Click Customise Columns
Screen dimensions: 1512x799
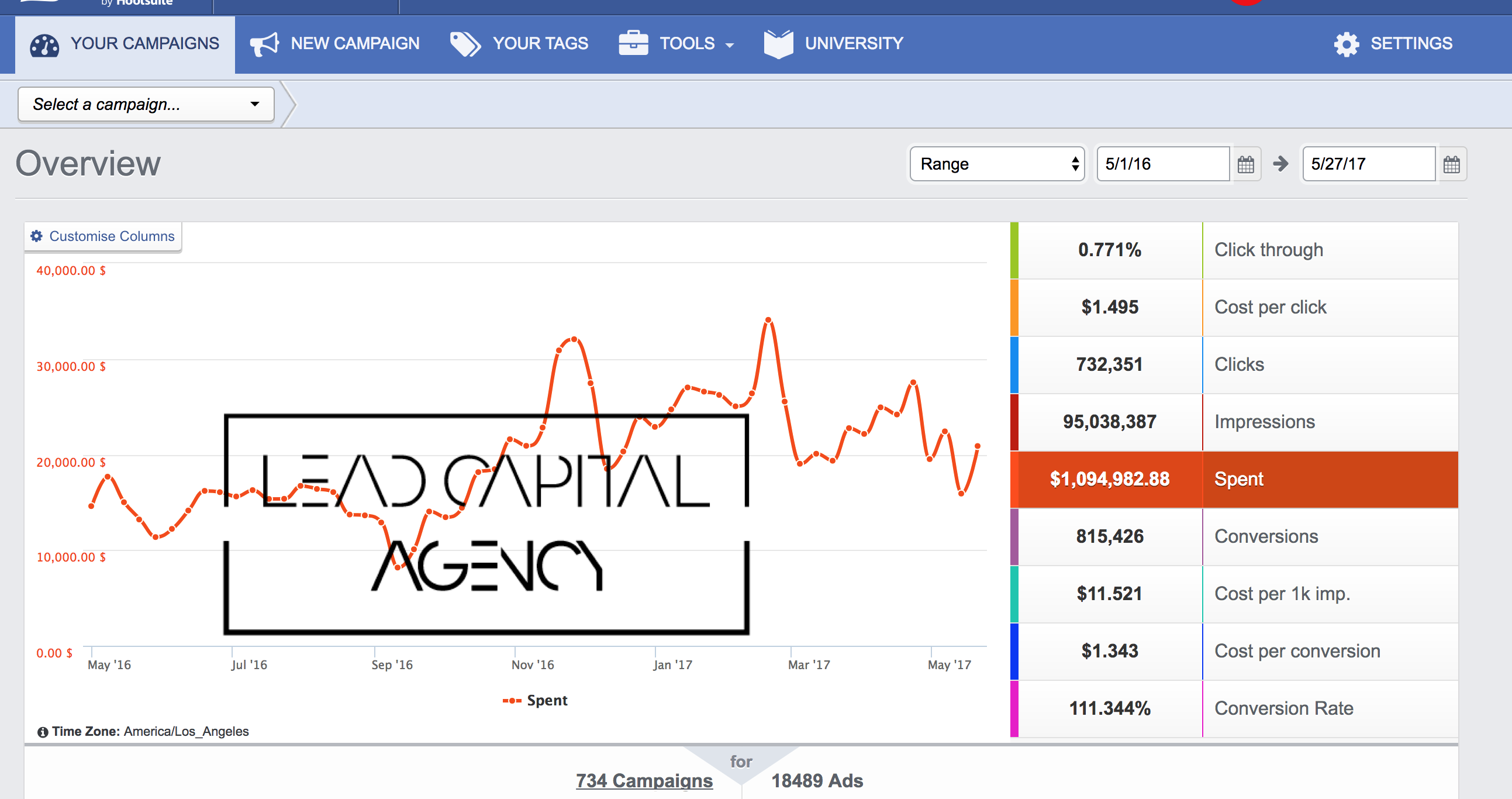coord(103,236)
